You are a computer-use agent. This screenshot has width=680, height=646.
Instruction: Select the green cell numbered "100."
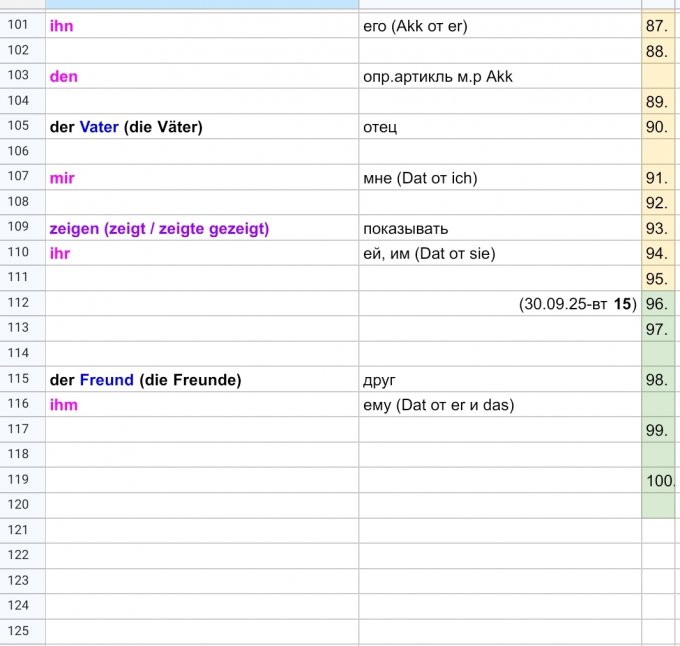660,481
